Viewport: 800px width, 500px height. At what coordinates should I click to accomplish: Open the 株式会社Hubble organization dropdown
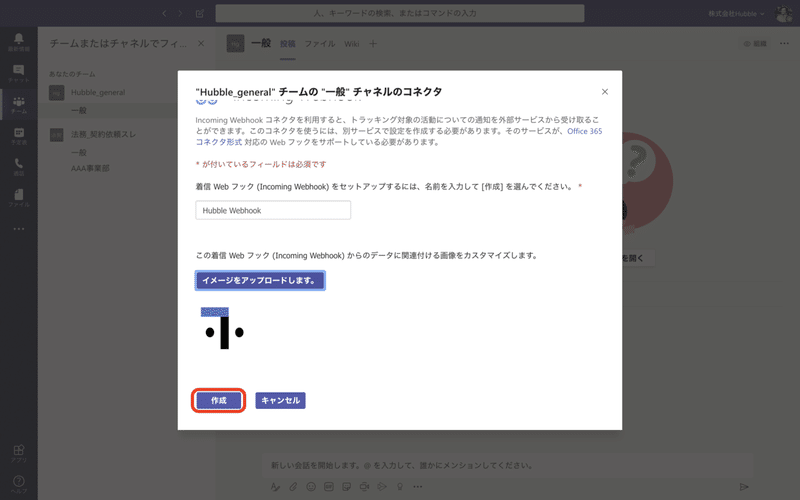(x=736, y=14)
